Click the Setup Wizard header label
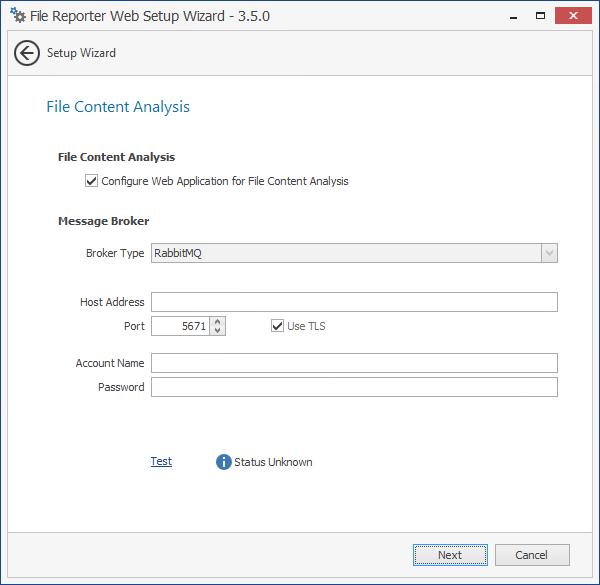600x585 pixels. pos(81,53)
